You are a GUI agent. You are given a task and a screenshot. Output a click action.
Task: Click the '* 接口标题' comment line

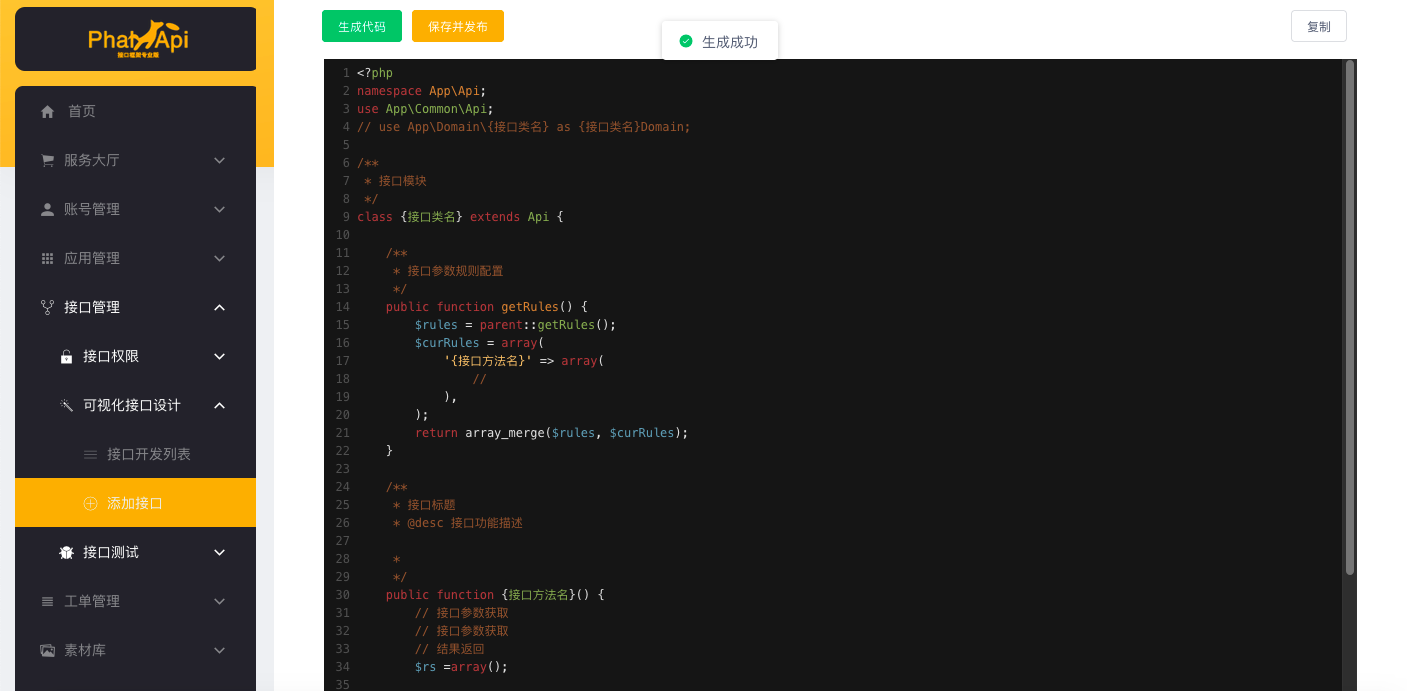pos(424,505)
